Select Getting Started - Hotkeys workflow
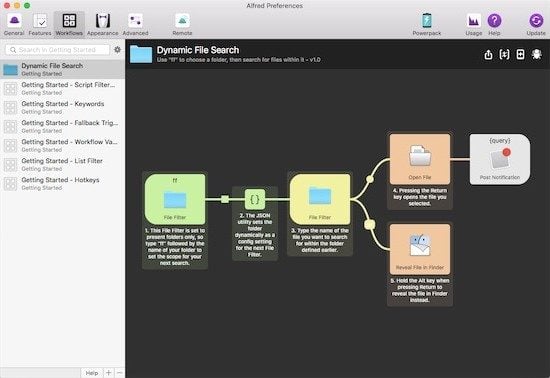The image size is (550, 378). tap(62, 183)
